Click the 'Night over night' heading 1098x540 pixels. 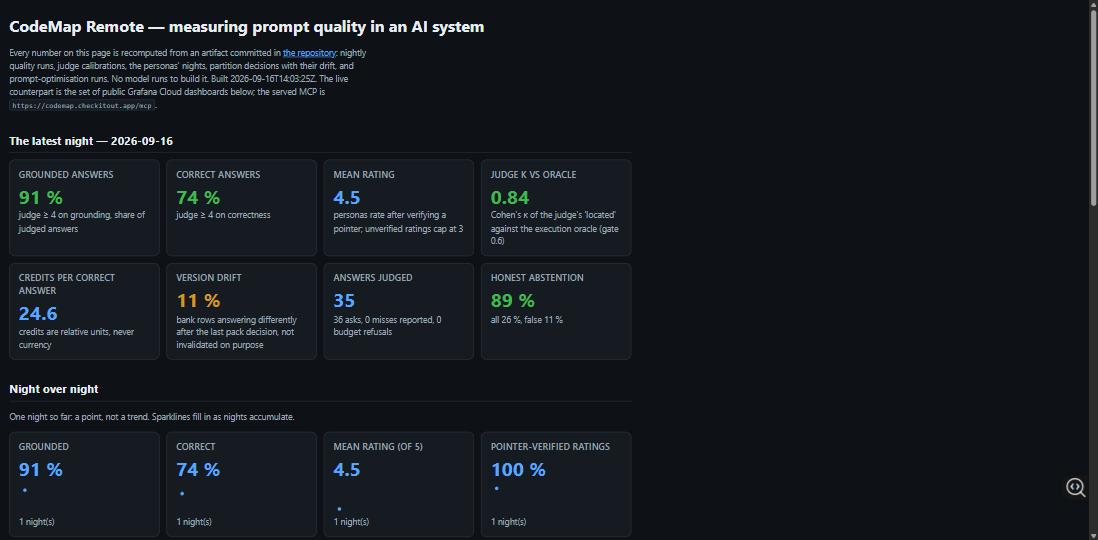(x=54, y=389)
